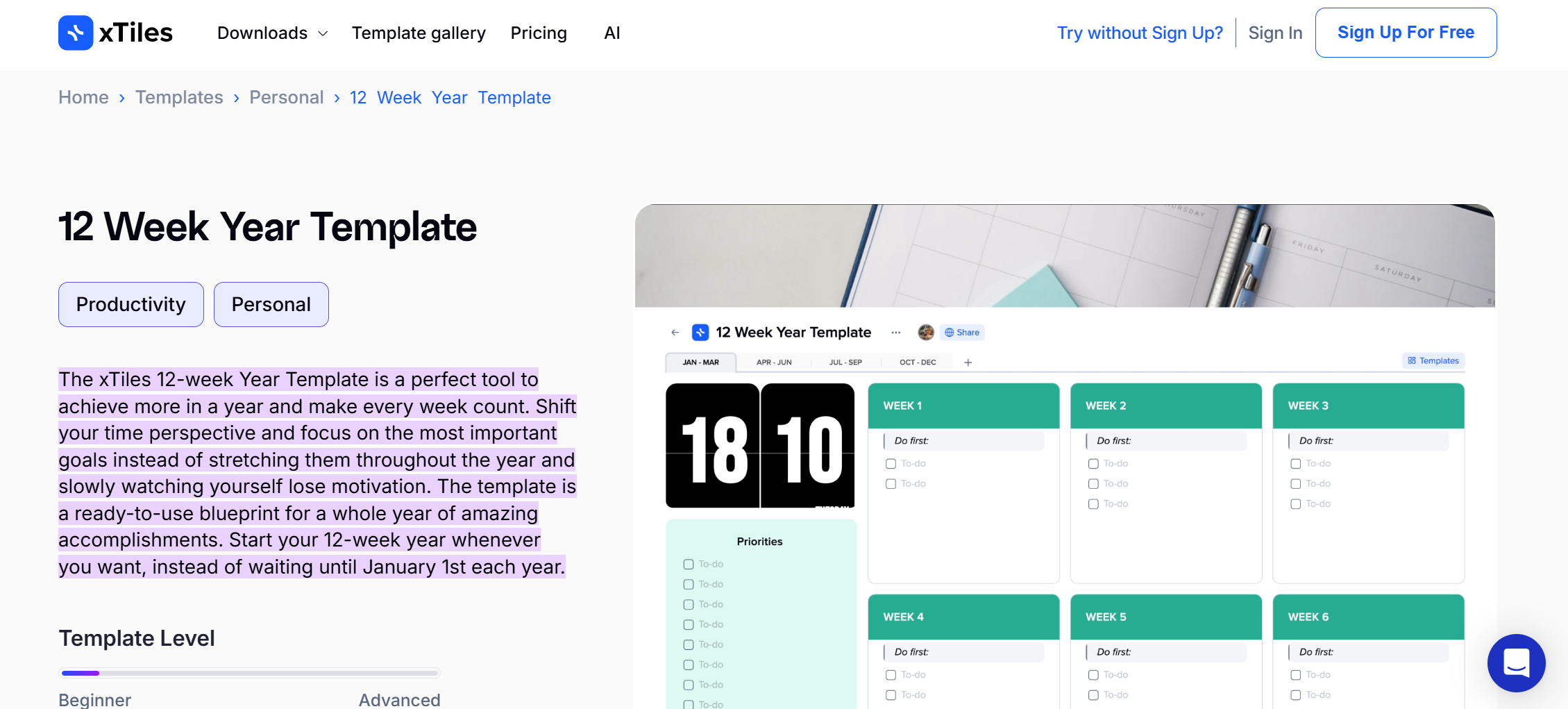Select the Personal breadcrumb link
Viewport: 1568px width, 709px height.
[x=286, y=98]
